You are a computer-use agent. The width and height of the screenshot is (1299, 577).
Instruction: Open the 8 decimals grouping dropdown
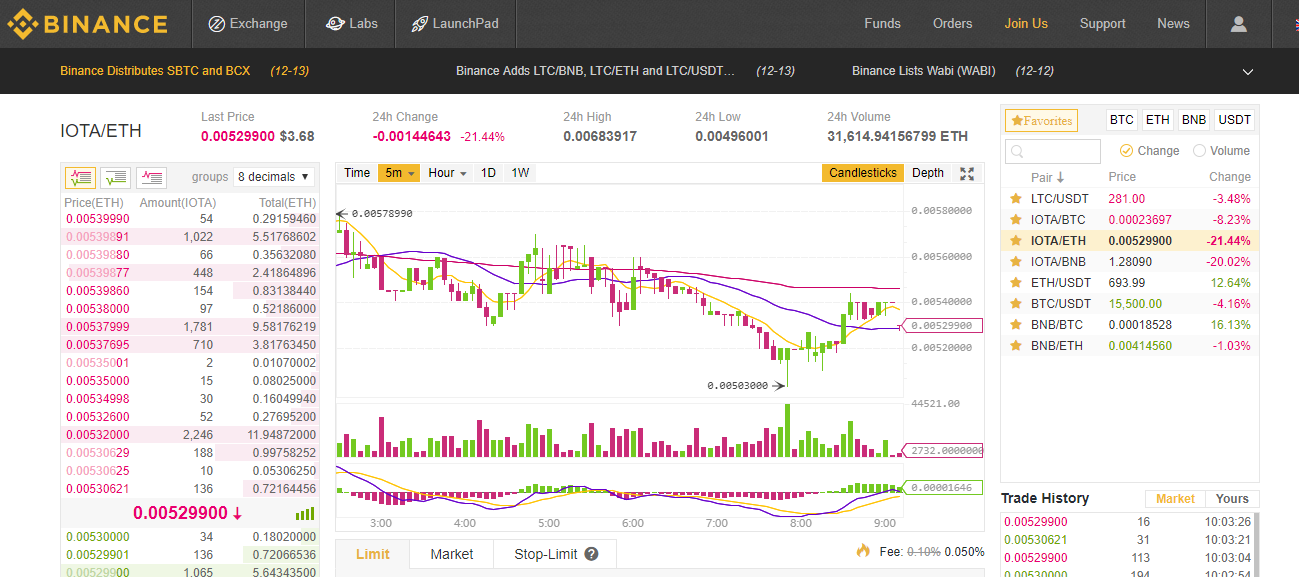click(x=273, y=177)
